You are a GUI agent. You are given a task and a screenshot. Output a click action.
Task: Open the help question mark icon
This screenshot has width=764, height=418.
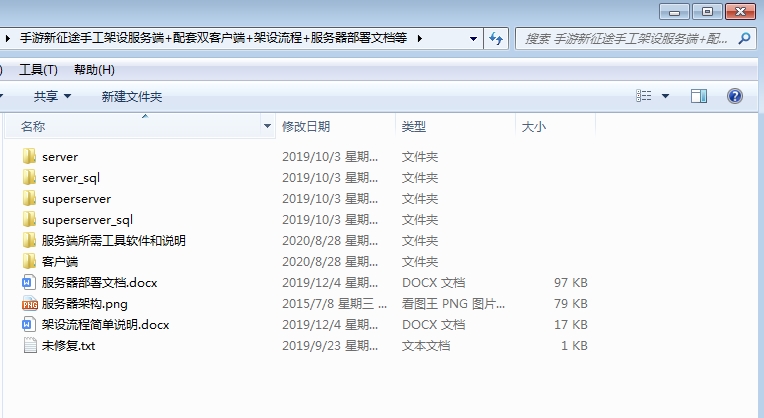click(734, 96)
